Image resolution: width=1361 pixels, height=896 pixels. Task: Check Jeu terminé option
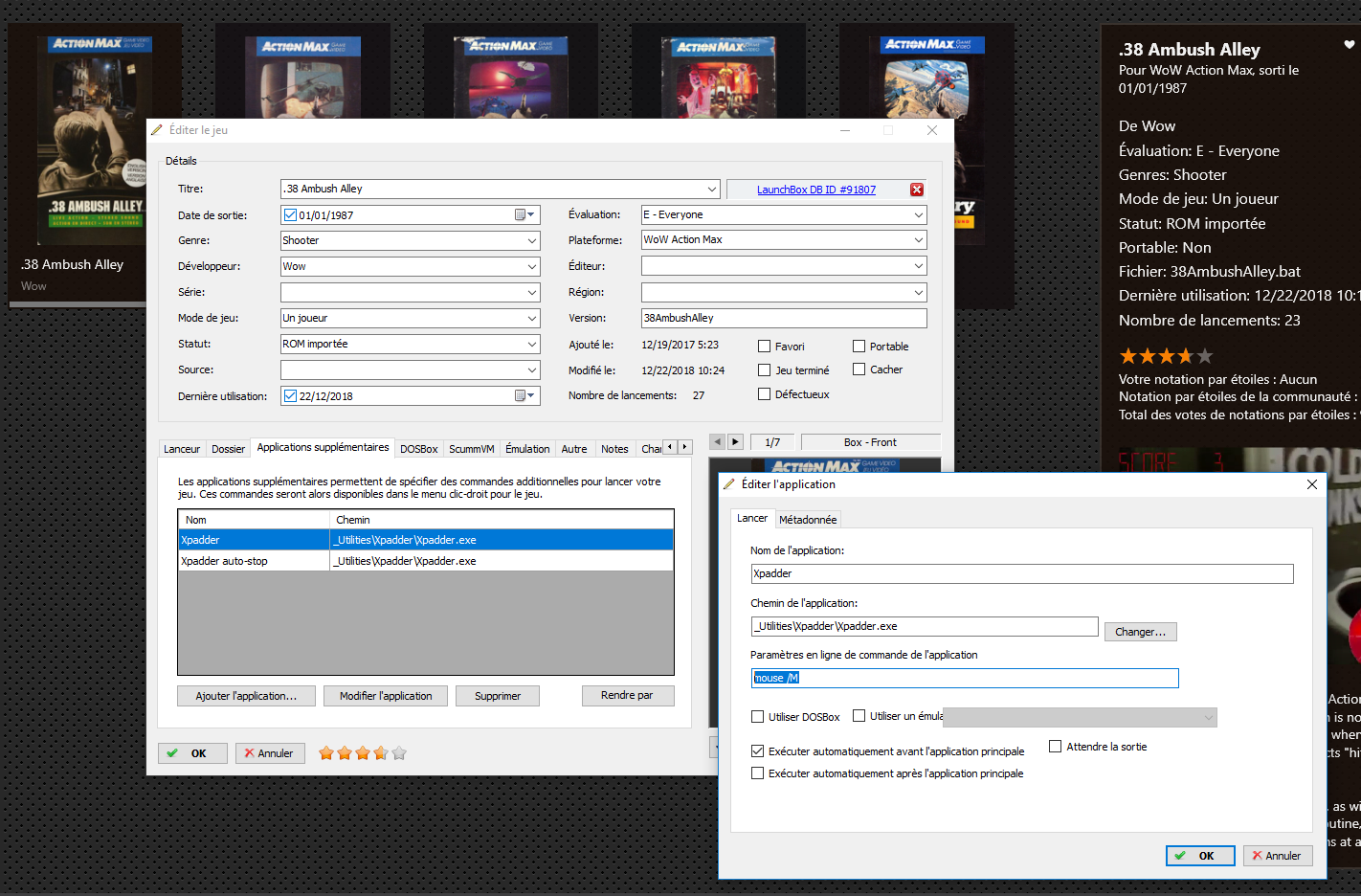[764, 370]
